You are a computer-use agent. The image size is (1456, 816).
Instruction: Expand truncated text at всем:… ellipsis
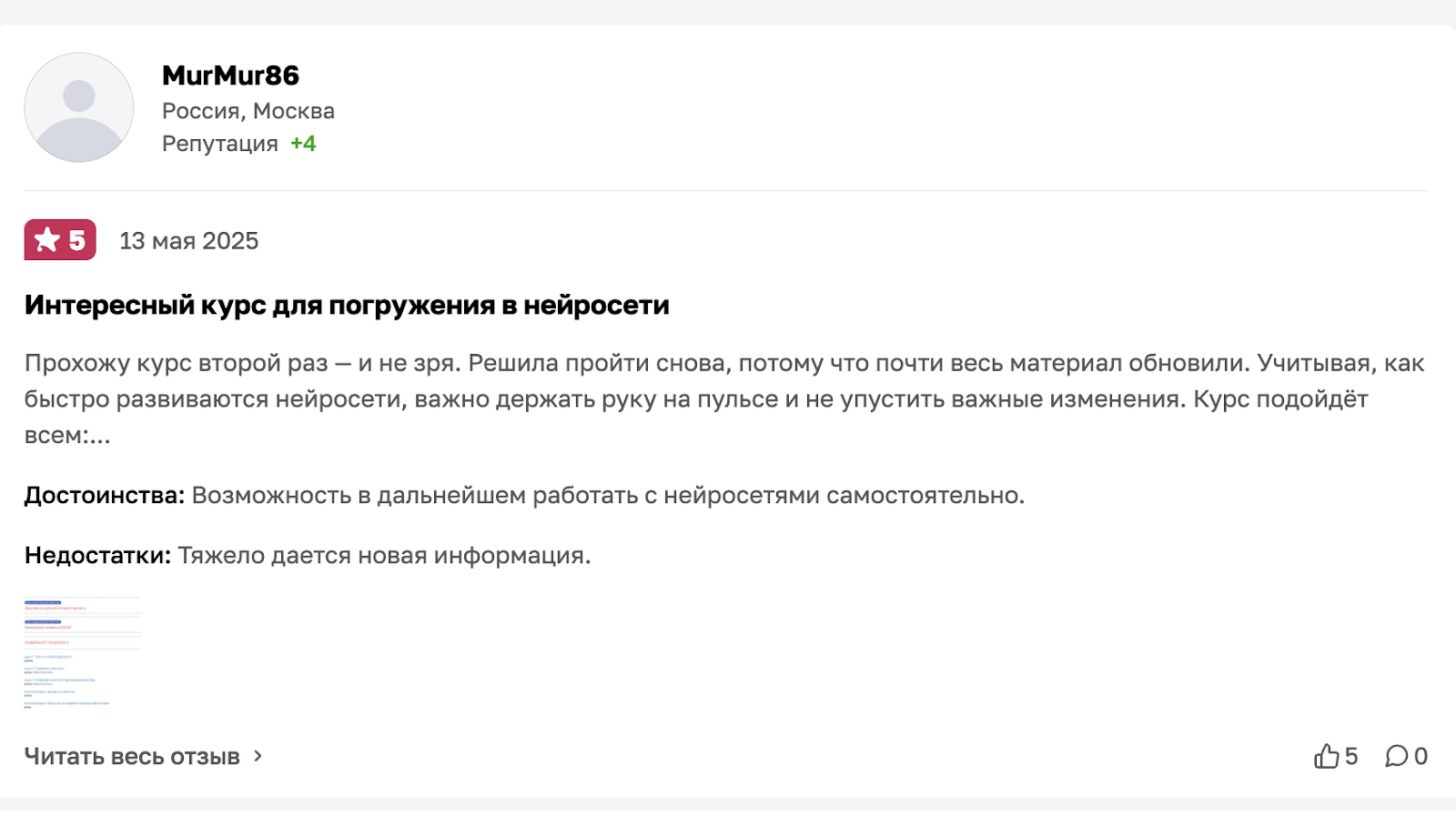[x=97, y=436]
